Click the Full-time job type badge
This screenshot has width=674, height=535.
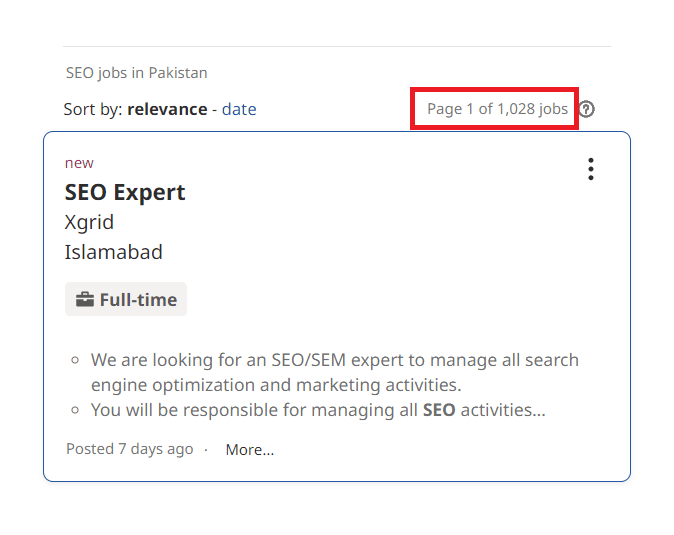pos(126,299)
